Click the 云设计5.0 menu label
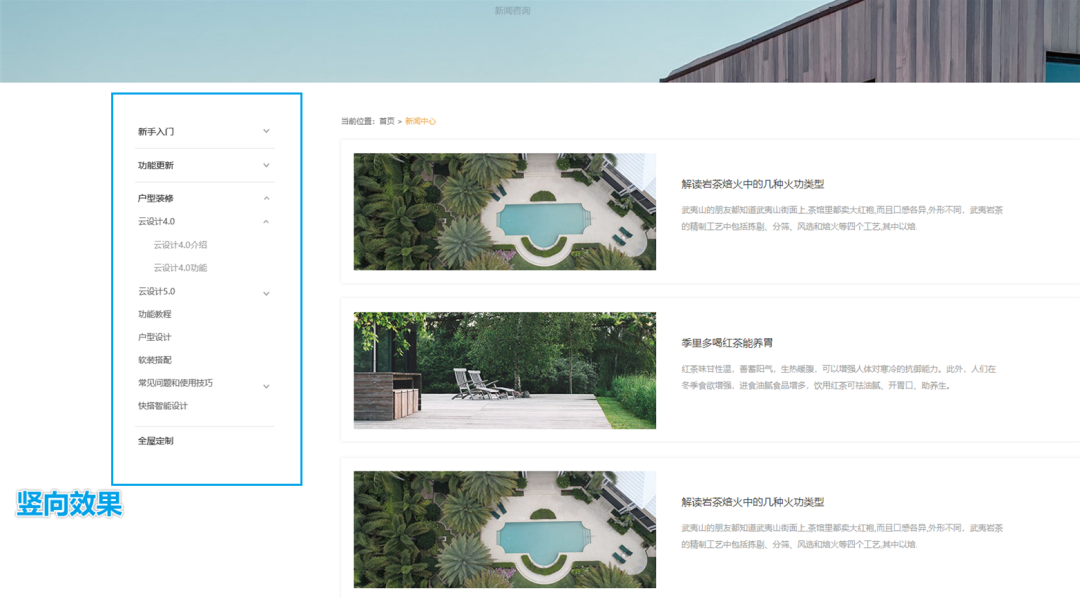This screenshot has width=1080, height=599. [x=157, y=291]
